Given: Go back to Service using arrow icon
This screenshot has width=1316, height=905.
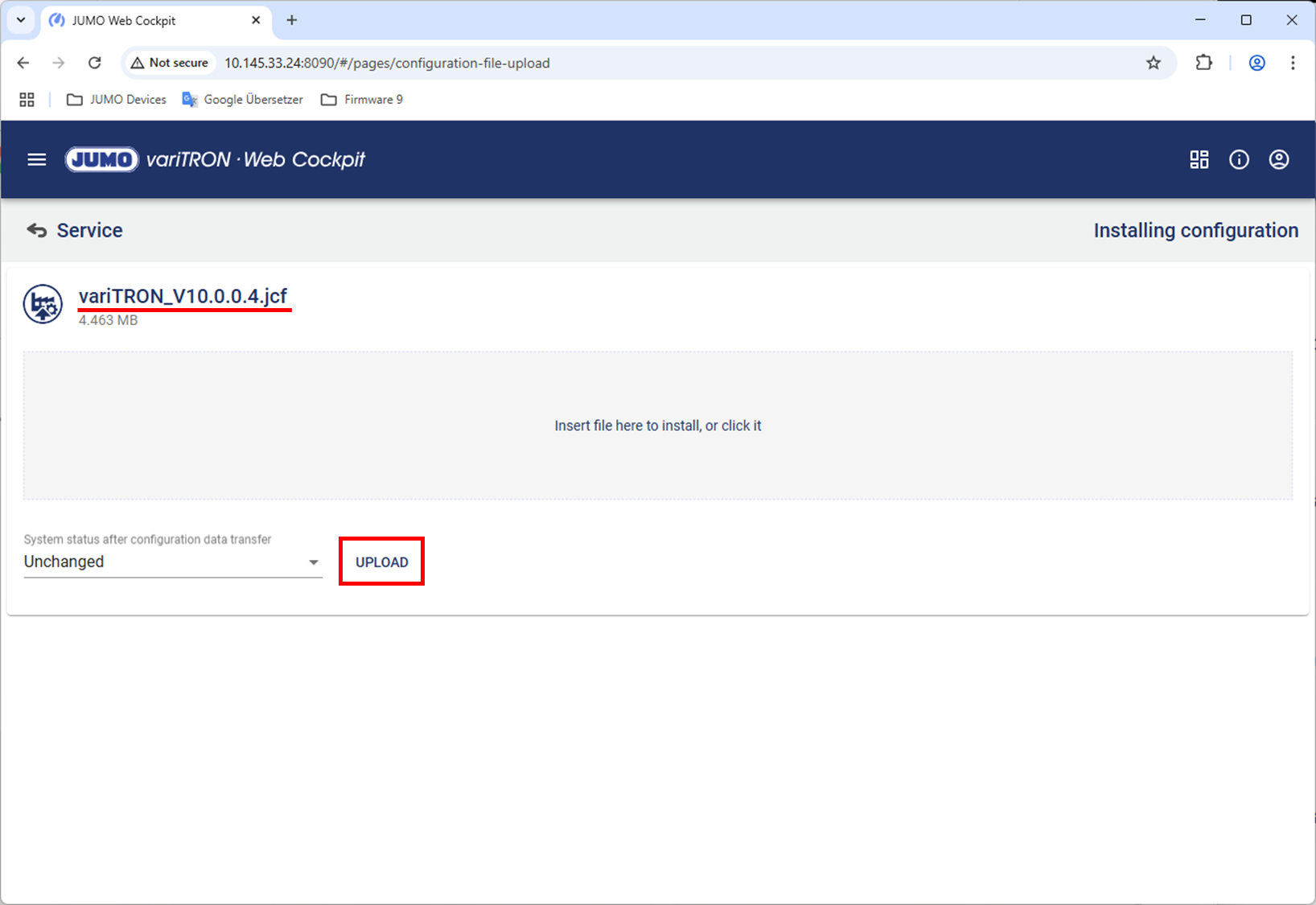Looking at the screenshot, I should click(x=37, y=231).
